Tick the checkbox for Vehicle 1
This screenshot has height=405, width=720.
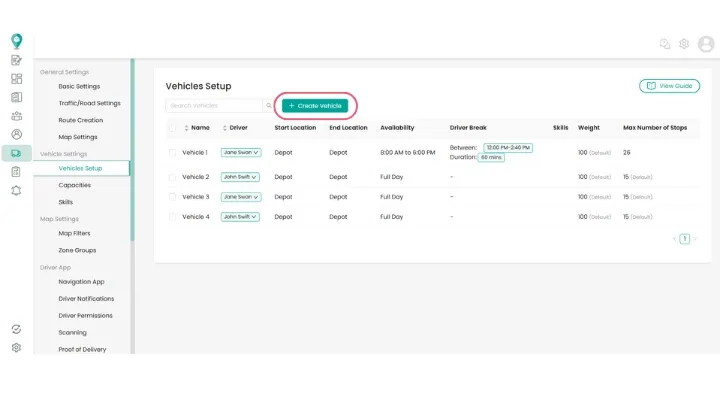click(x=173, y=153)
